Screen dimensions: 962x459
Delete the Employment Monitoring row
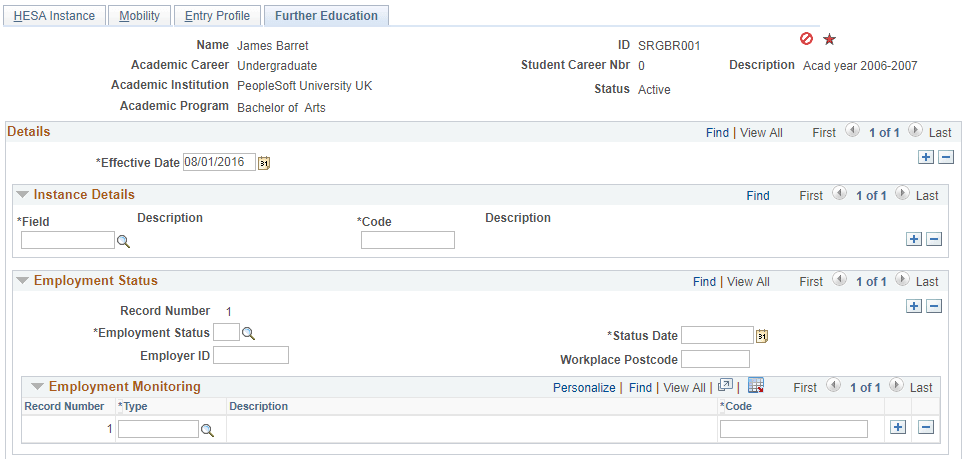[926, 427]
